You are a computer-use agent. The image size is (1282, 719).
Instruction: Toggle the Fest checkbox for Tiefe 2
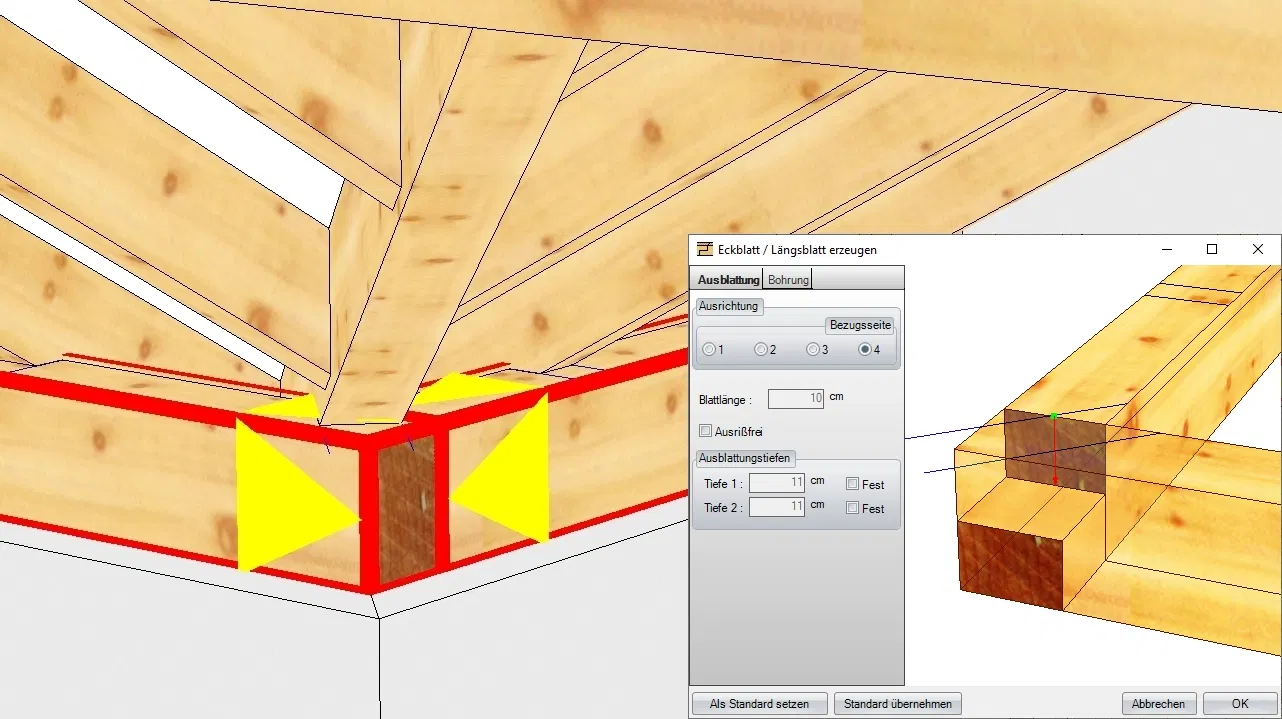click(x=852, y=508)
